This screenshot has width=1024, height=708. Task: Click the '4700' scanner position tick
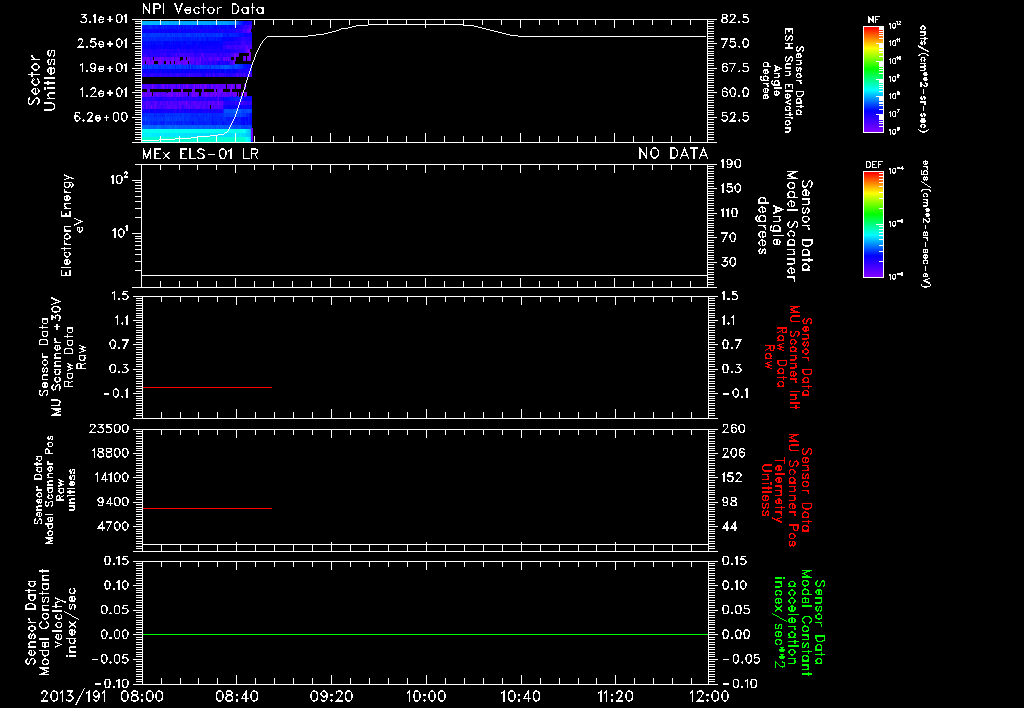pos(112,526)
